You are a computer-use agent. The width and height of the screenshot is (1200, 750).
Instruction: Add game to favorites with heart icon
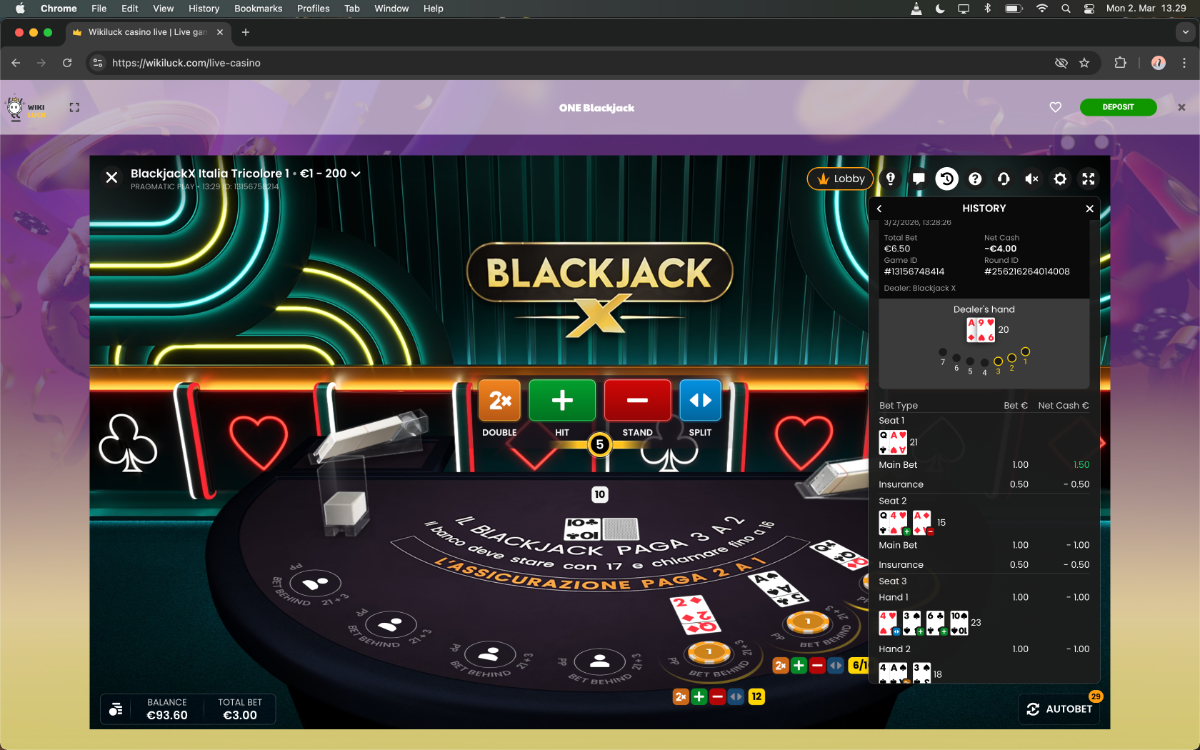coord(1055,107)
